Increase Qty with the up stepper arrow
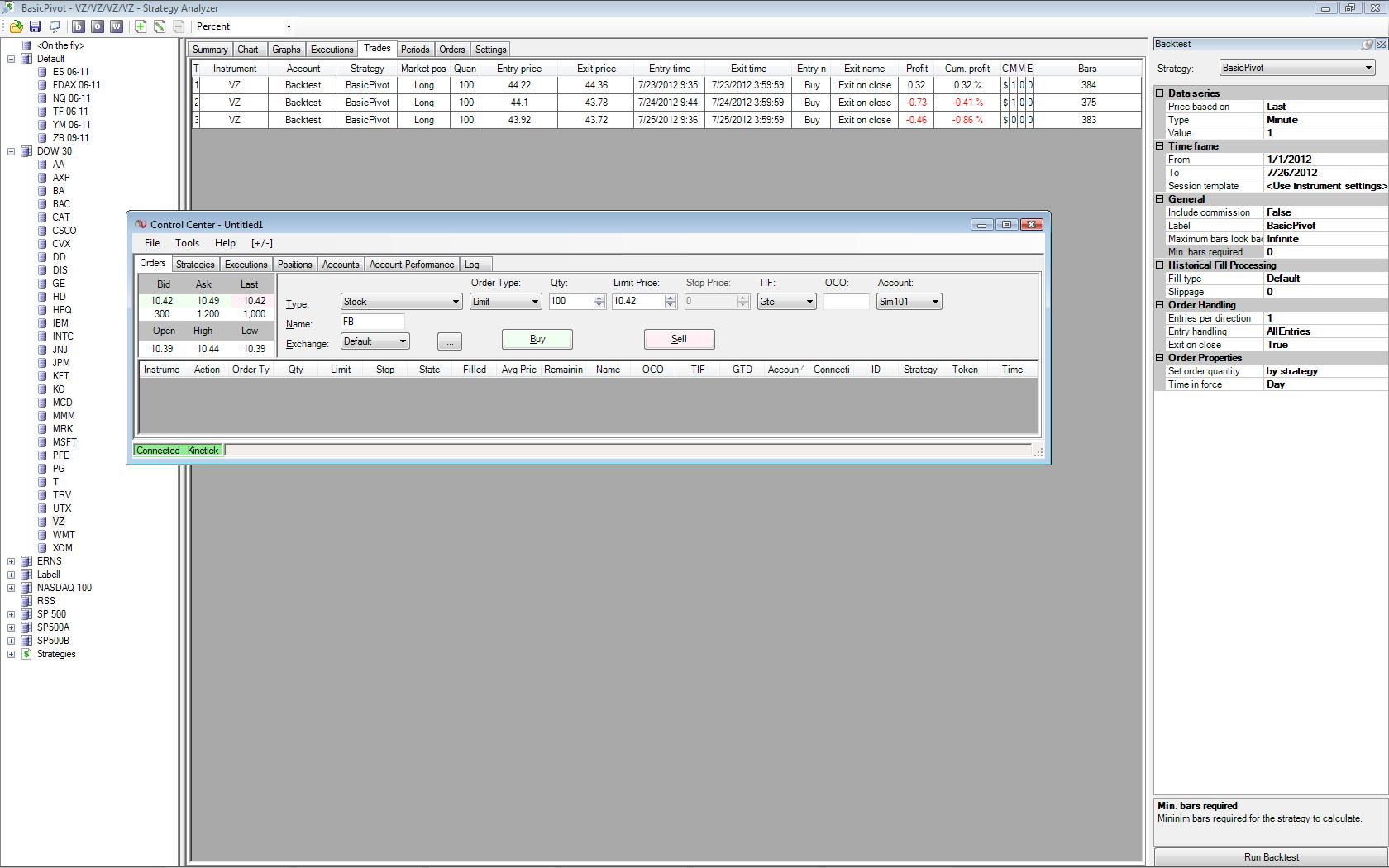 tap(599, 298)
